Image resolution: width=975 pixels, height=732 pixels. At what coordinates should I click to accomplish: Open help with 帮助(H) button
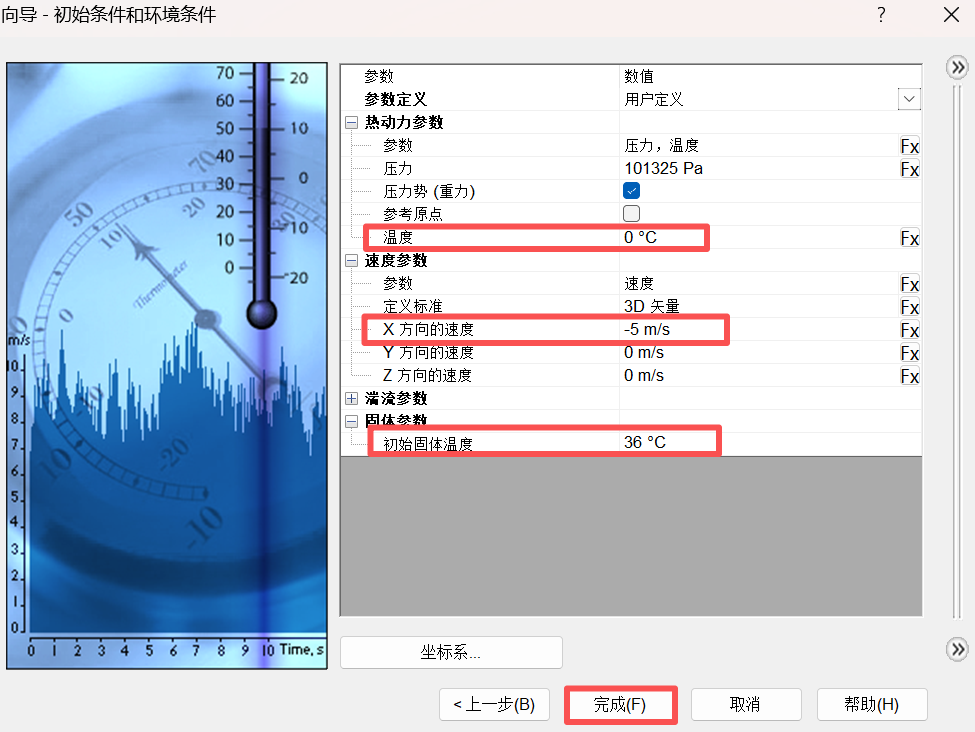[872, 705]
